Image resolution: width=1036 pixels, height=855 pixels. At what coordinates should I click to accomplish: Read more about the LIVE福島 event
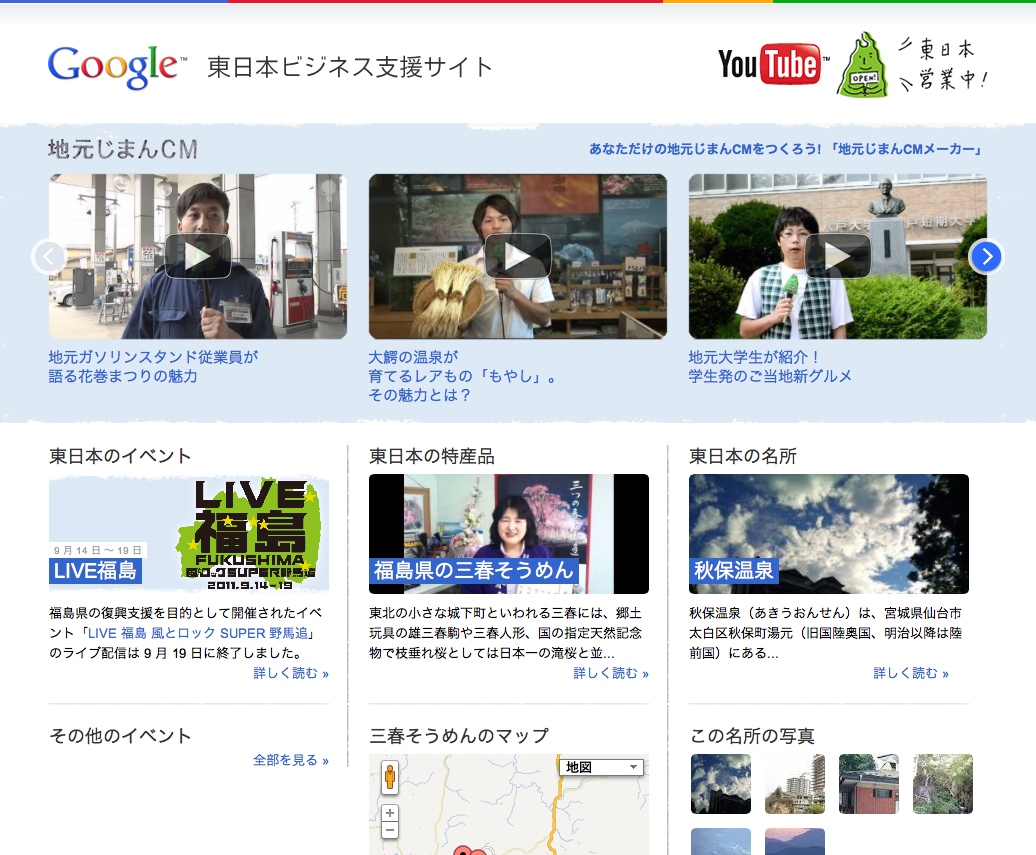pyautogui.click(x=291, y=673)
